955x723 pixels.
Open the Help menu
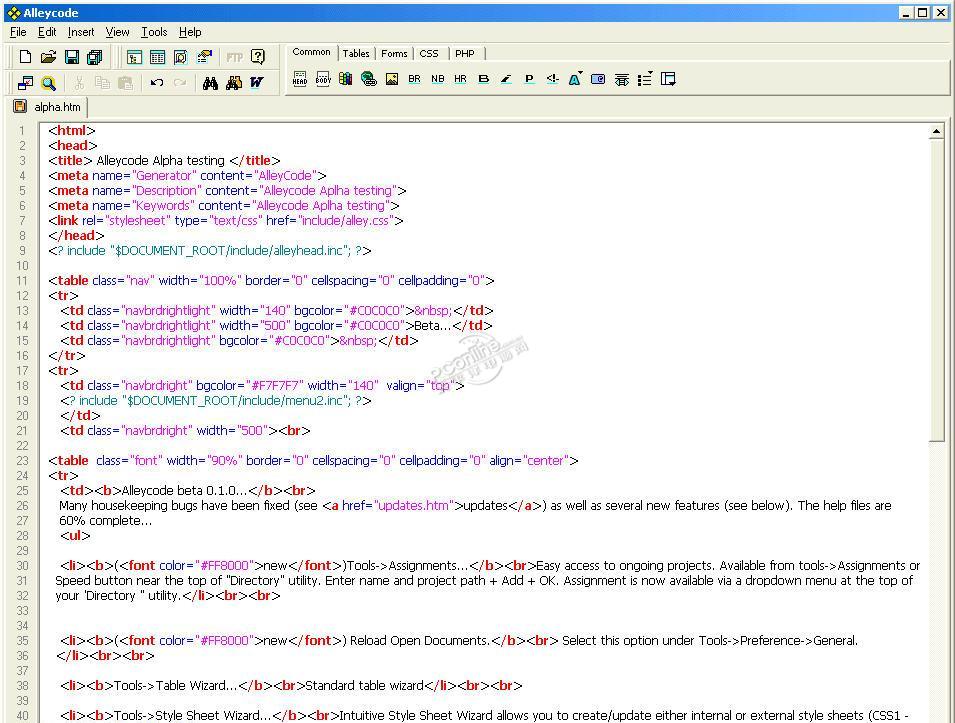pyautogui.click(x=190, y=32)
